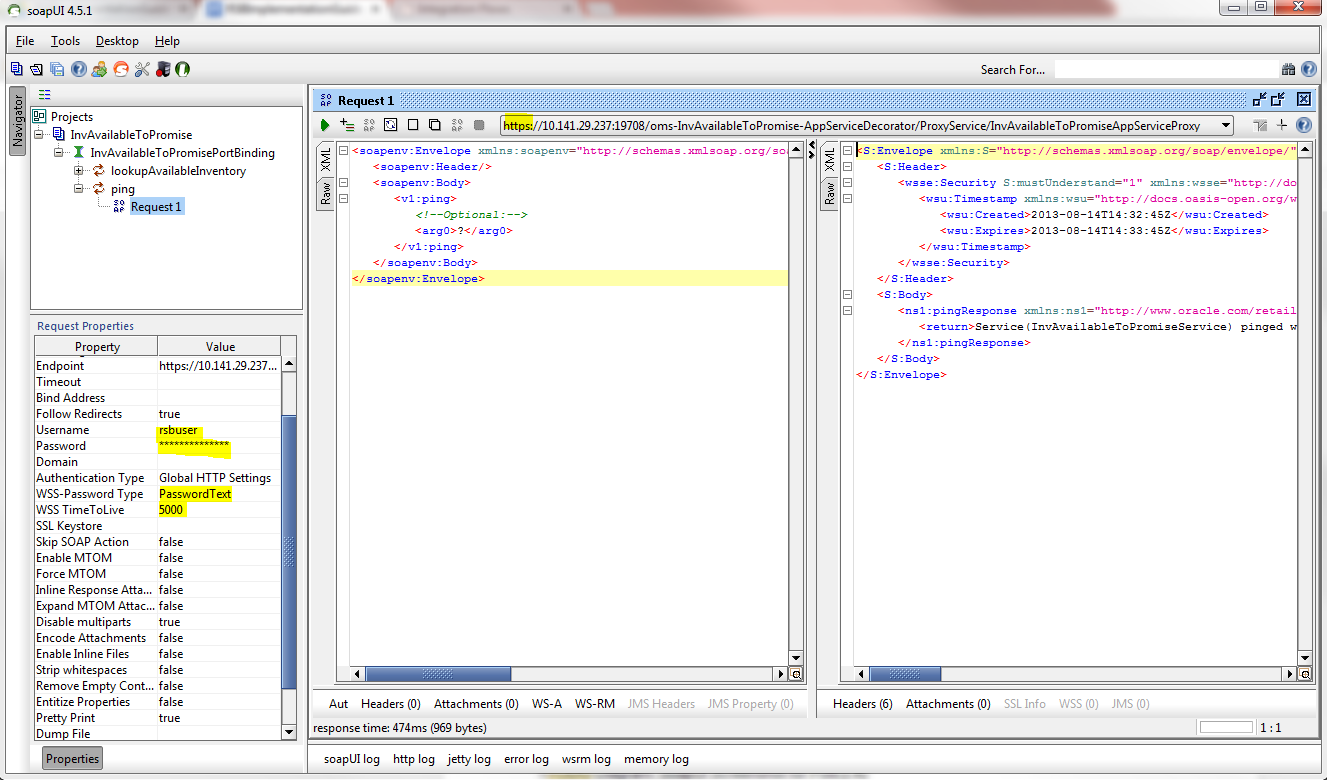
Task: Click add-to-TestCase icon beside play button
Action: pos(347,125)
